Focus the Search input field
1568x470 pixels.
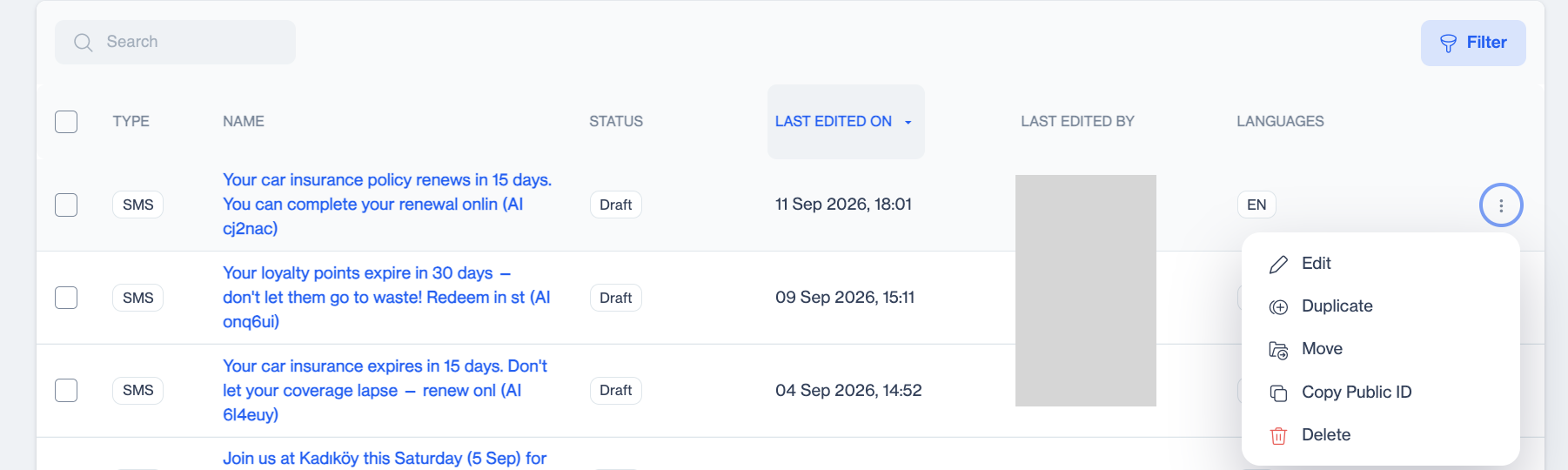click(x=175, y=42)
